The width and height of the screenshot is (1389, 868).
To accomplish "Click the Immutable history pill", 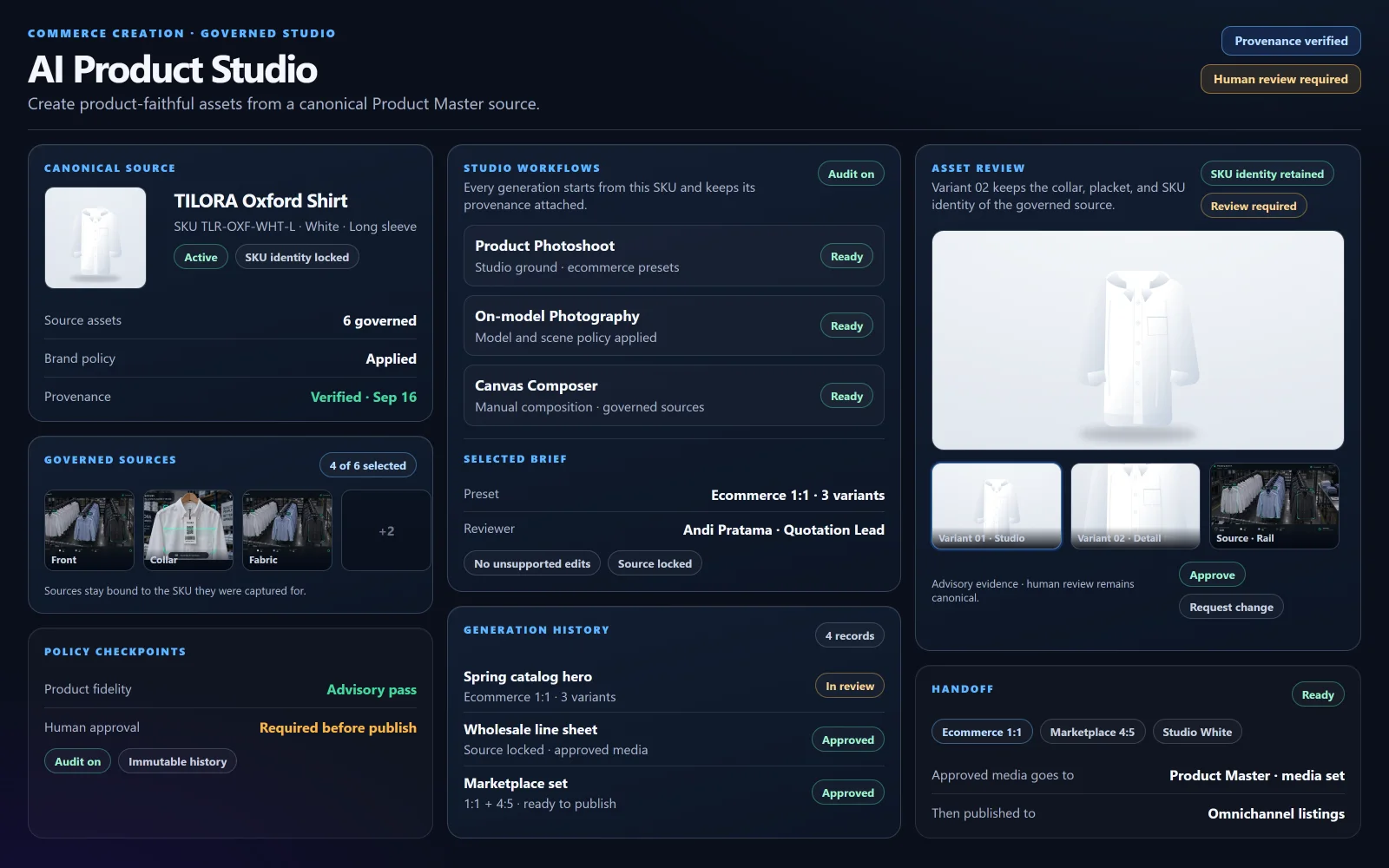I will 178,761.
